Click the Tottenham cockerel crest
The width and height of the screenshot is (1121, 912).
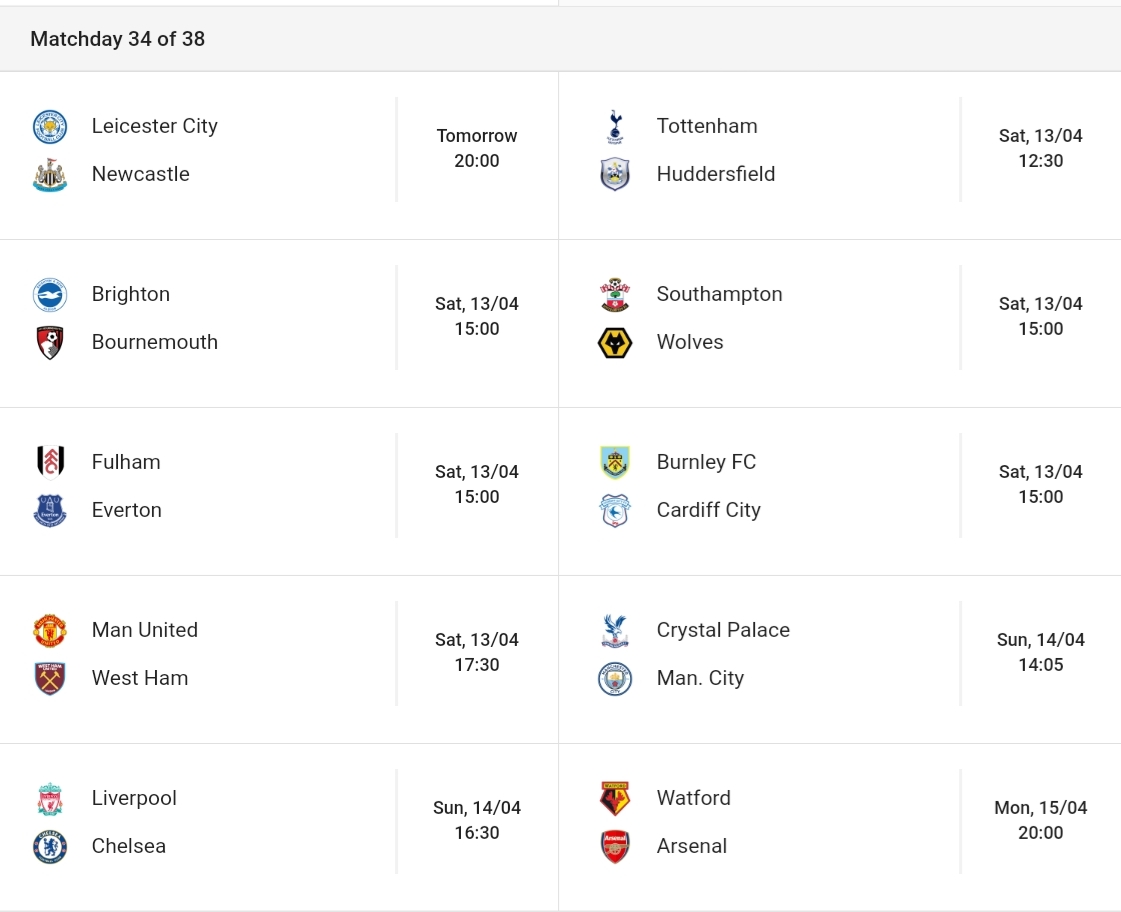(x=615, y=127)
